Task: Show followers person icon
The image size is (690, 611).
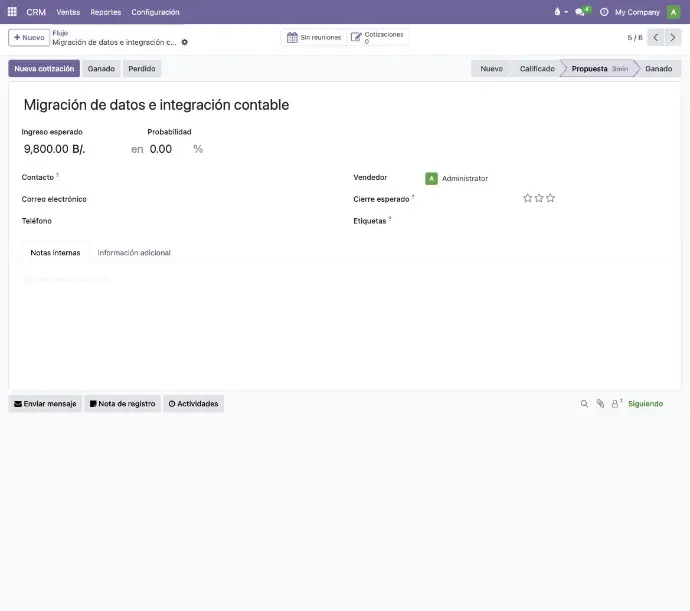Action: pos(616,403)
